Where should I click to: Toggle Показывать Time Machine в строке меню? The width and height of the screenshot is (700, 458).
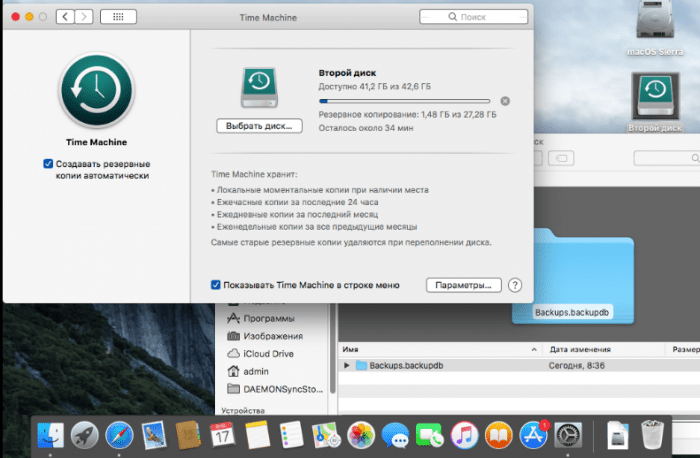tap(216, 285)
